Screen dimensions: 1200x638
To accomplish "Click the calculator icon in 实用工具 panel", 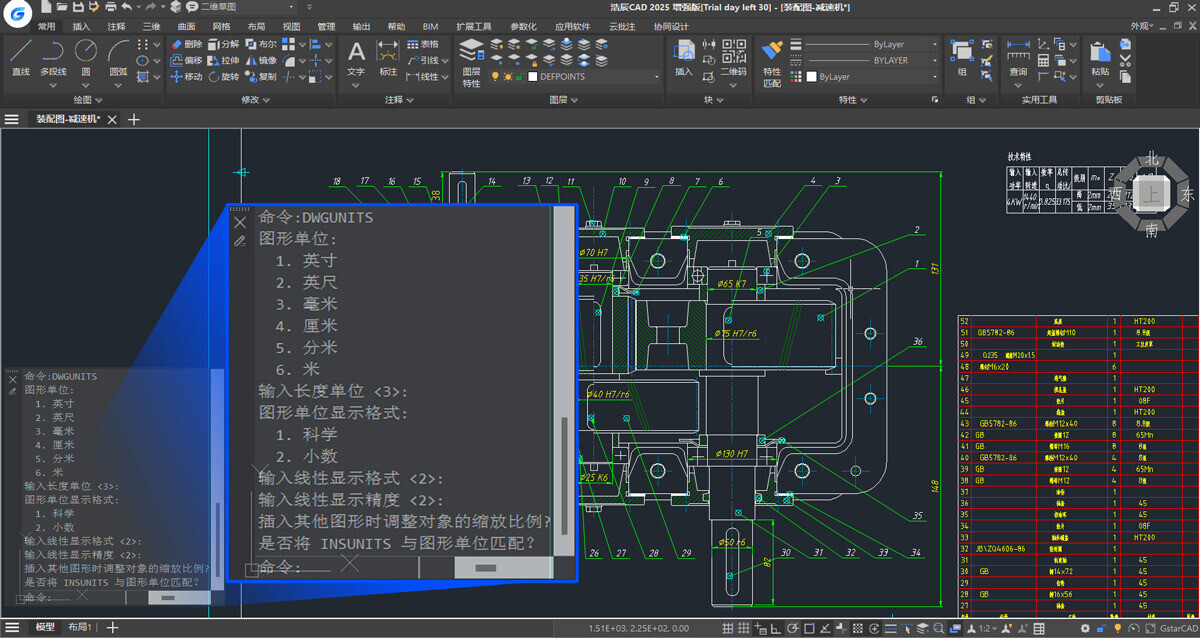I will pyautogui.click(x=1043, y=61).
